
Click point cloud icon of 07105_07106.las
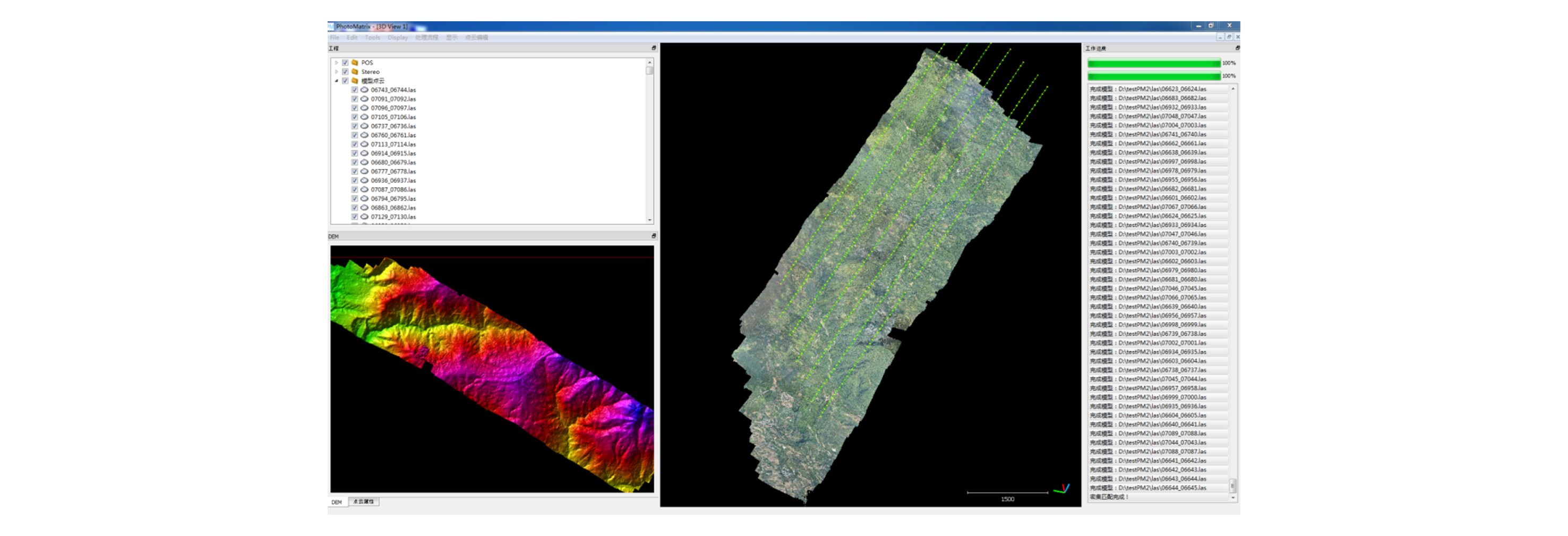[x=364, y=117]
